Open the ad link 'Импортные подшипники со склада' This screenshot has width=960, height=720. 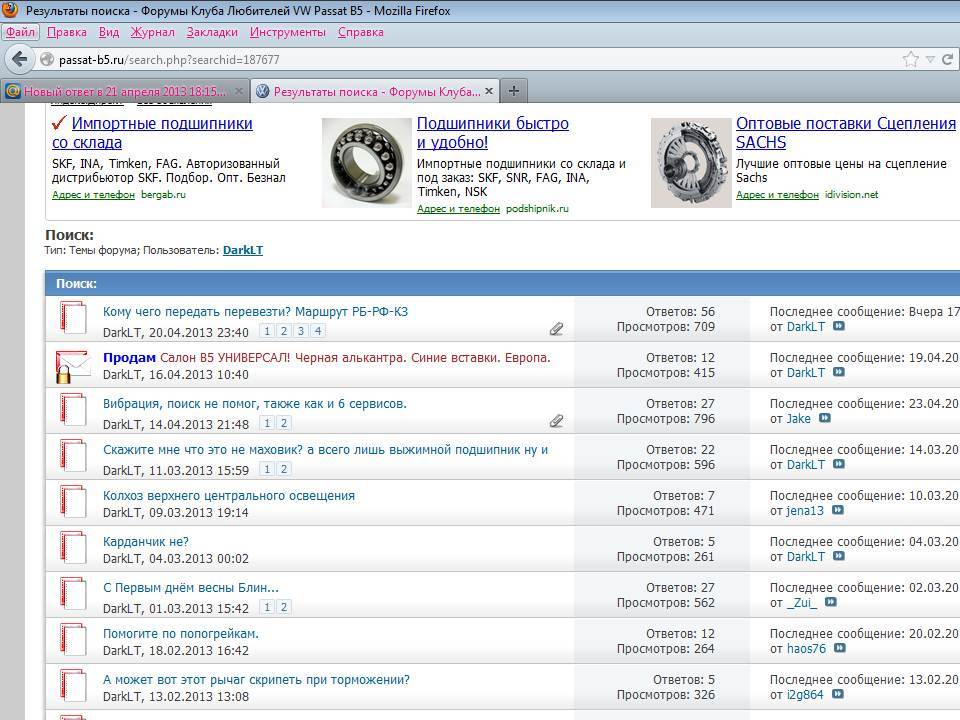(x=152, y=133)
